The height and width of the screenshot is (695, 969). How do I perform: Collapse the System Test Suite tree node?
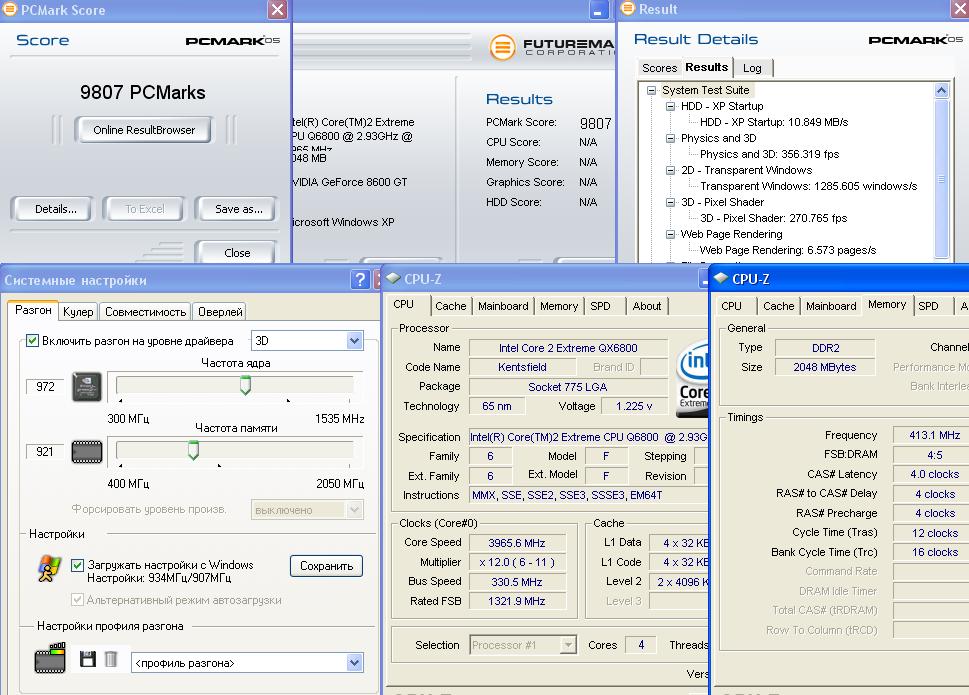coord(651,90)
